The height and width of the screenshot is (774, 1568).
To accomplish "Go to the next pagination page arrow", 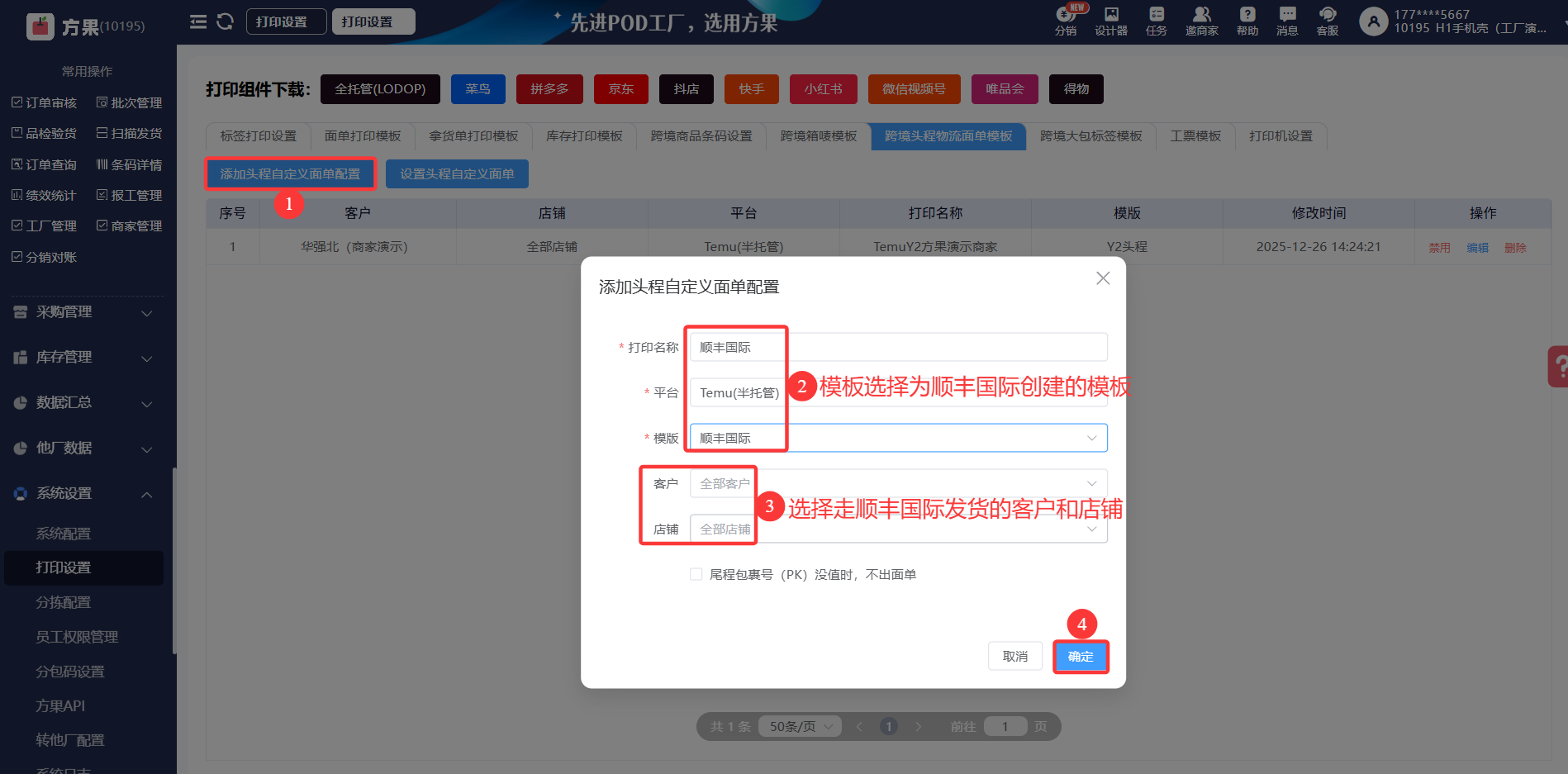I will click(918, 726).
